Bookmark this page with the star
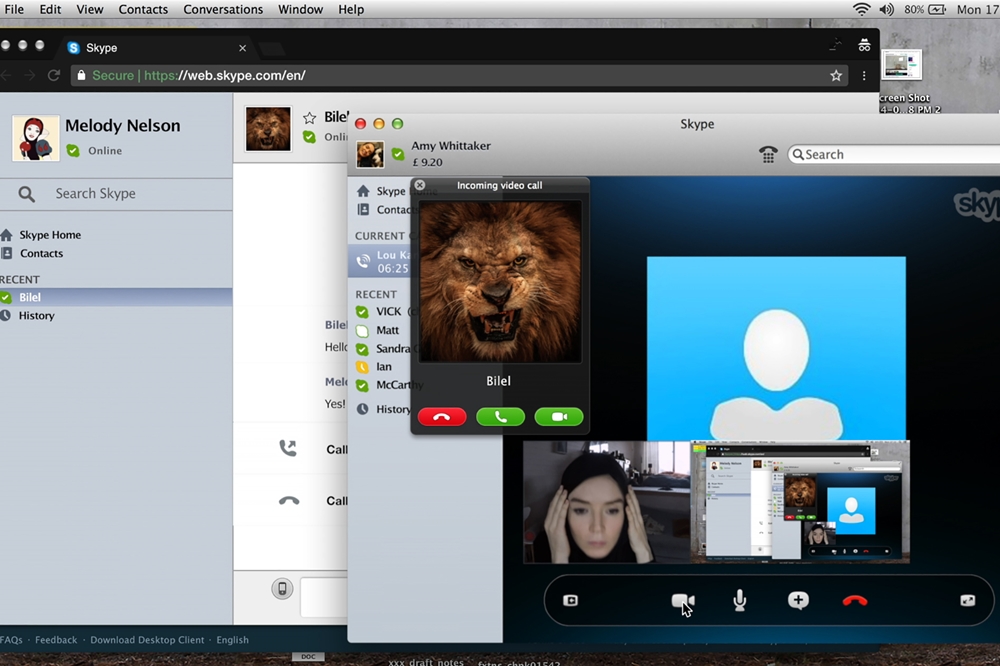Viewport: 1000px width, 666px height. pos(836,75)
